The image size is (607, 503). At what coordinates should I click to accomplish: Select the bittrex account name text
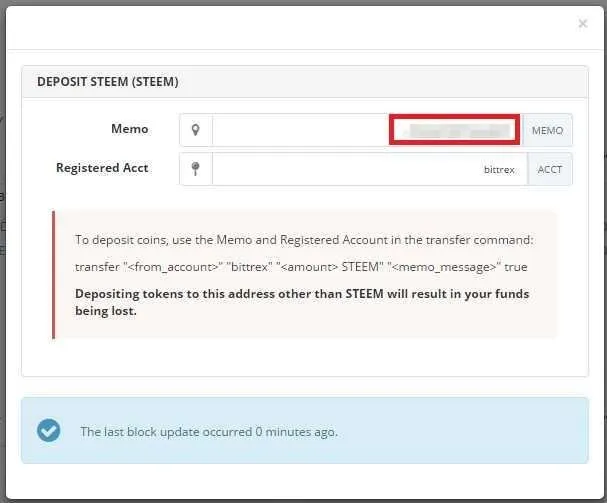coord(499,170)
